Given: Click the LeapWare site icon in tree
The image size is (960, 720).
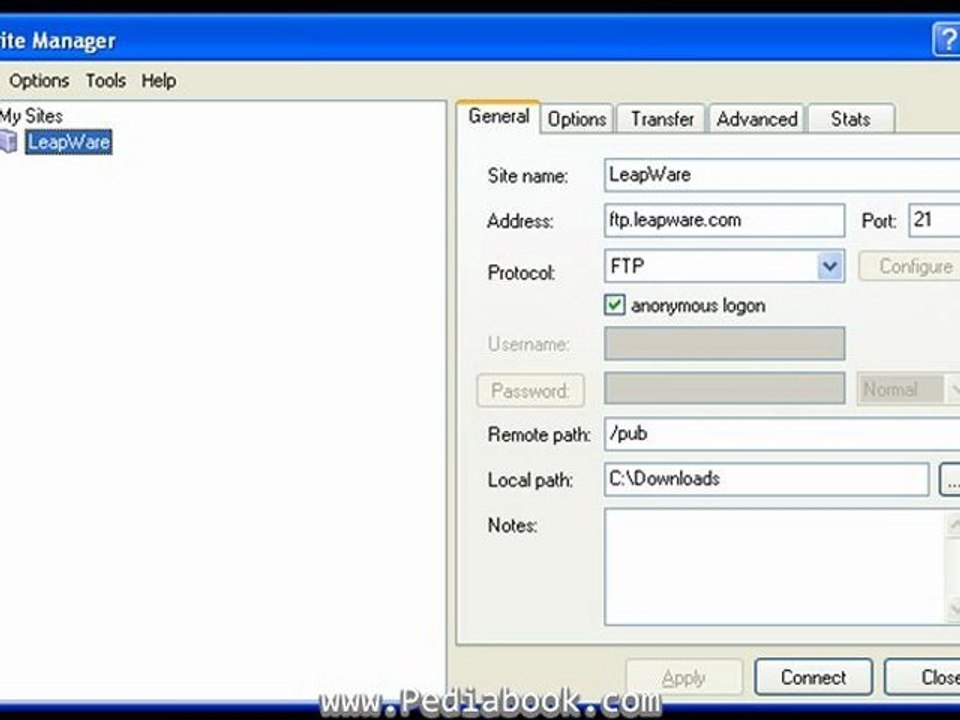Looking at the screenshot, I should (8, 141).
